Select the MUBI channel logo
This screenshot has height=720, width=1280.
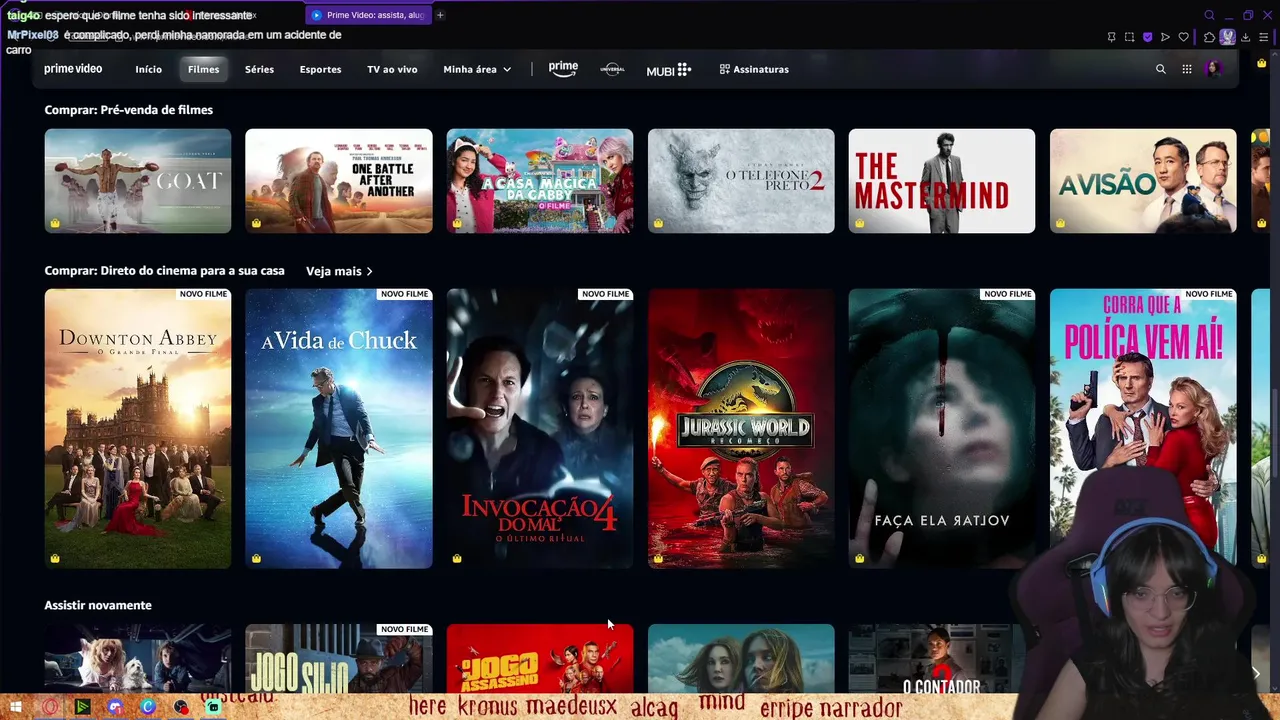pos(668,69)
